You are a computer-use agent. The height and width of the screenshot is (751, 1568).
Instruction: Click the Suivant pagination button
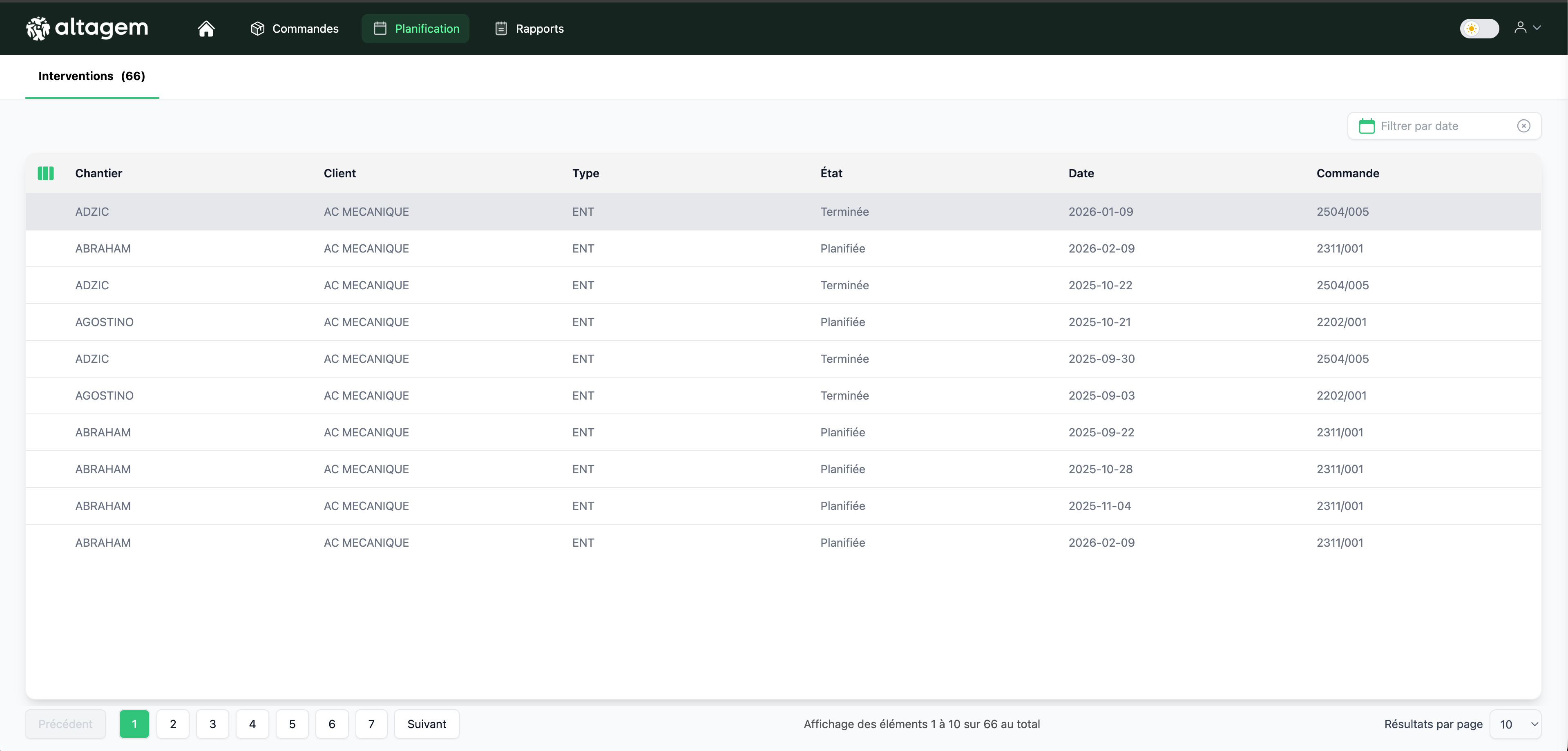click(x=426, y=724)
